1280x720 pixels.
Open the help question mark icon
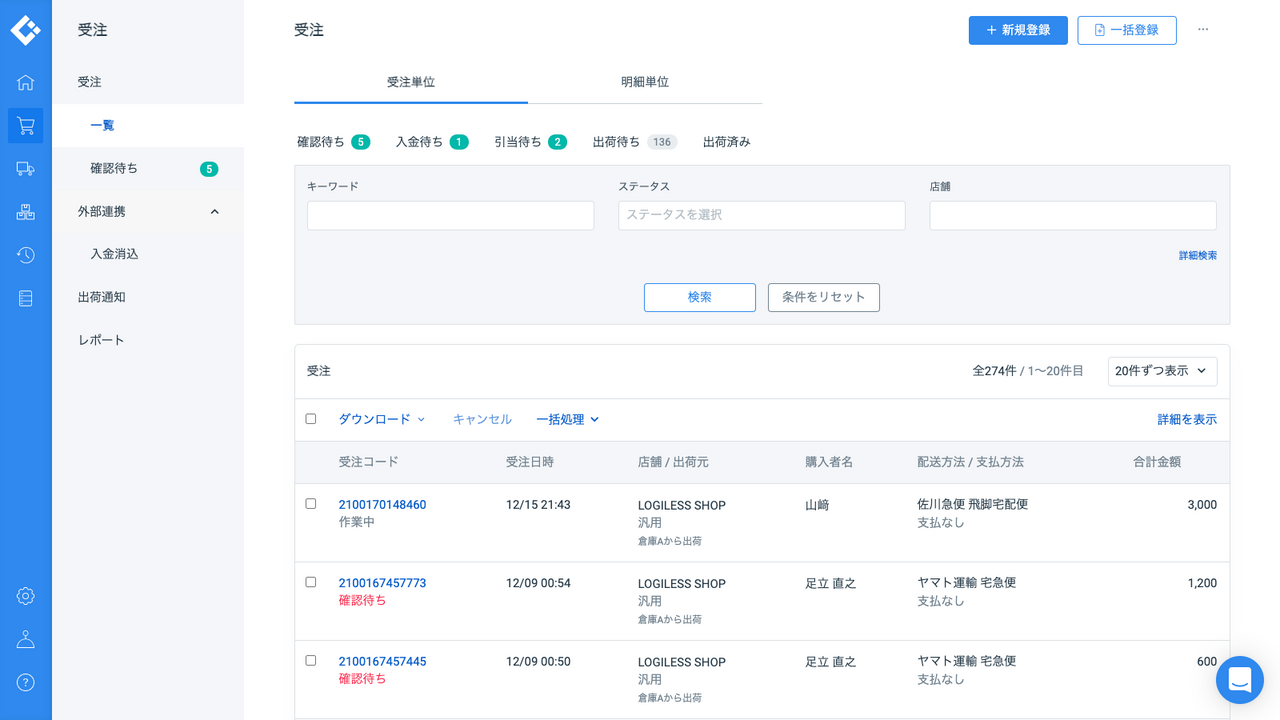[x=25, y=682]
